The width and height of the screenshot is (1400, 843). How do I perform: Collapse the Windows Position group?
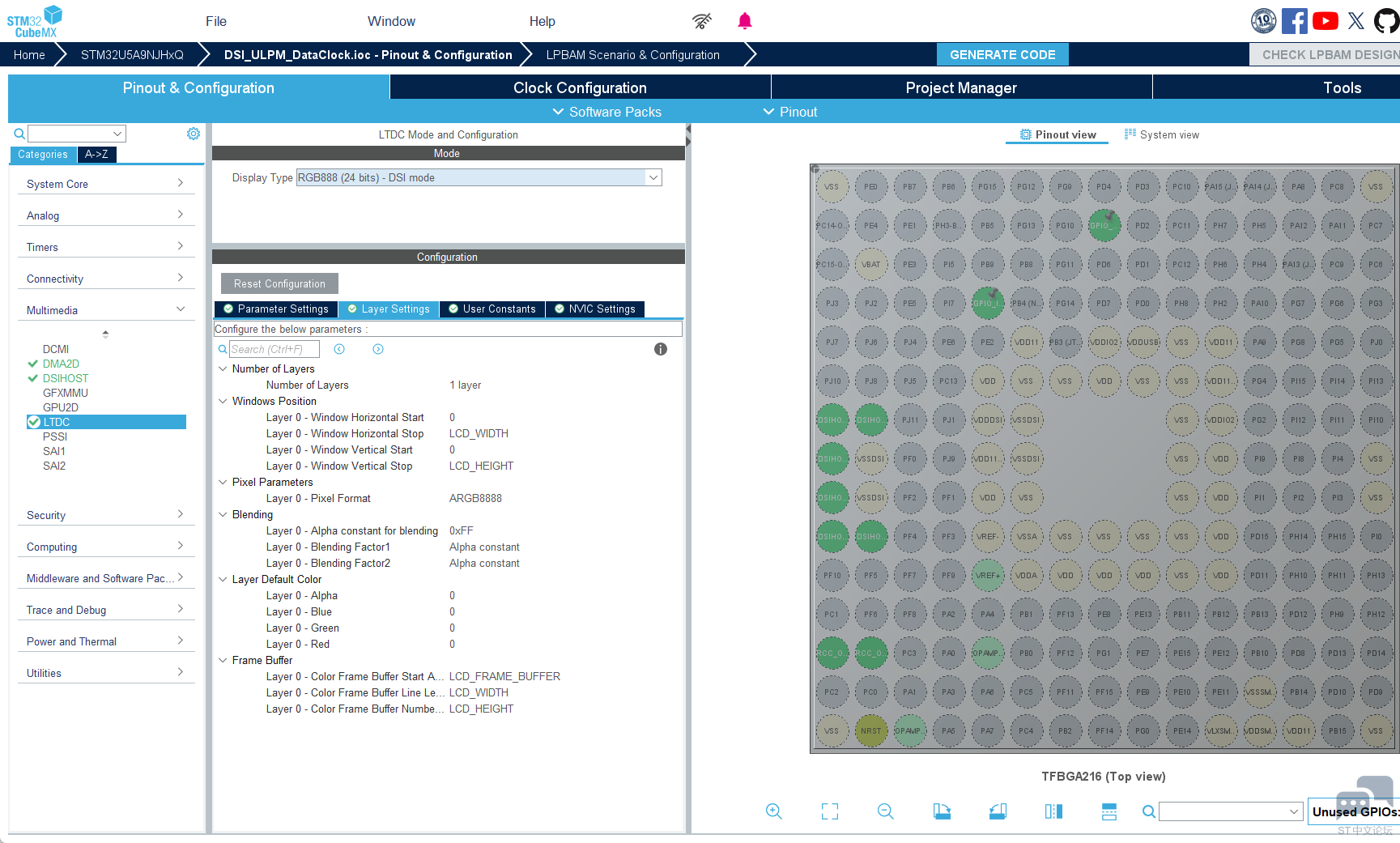pos(223,401)
